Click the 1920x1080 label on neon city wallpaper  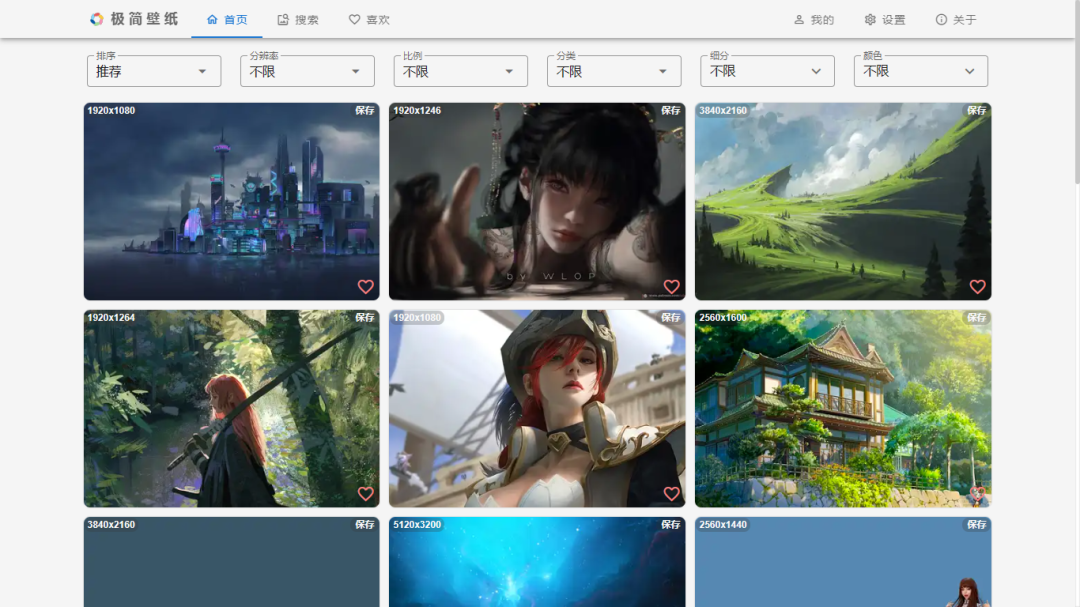[111, 110]
